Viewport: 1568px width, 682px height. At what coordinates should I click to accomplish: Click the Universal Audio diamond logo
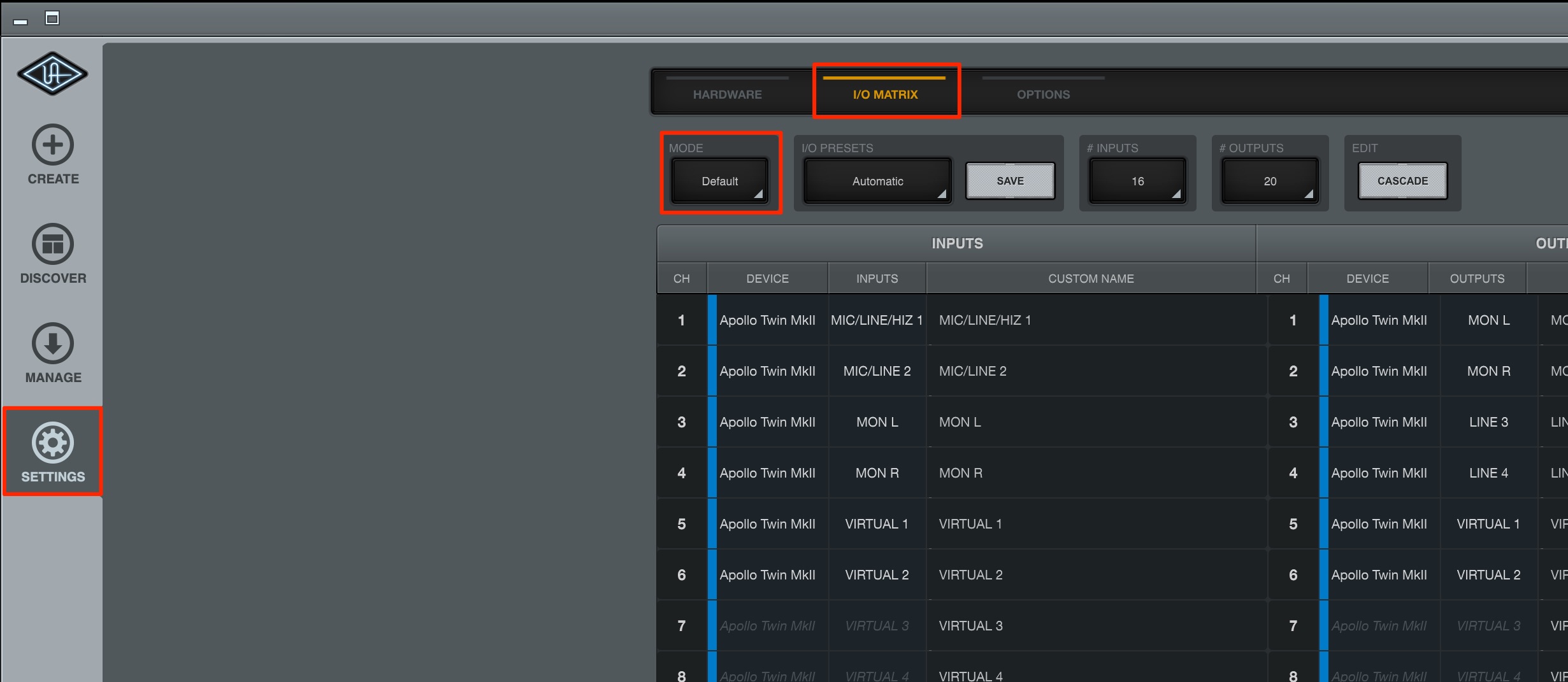(x=52, y=74)
